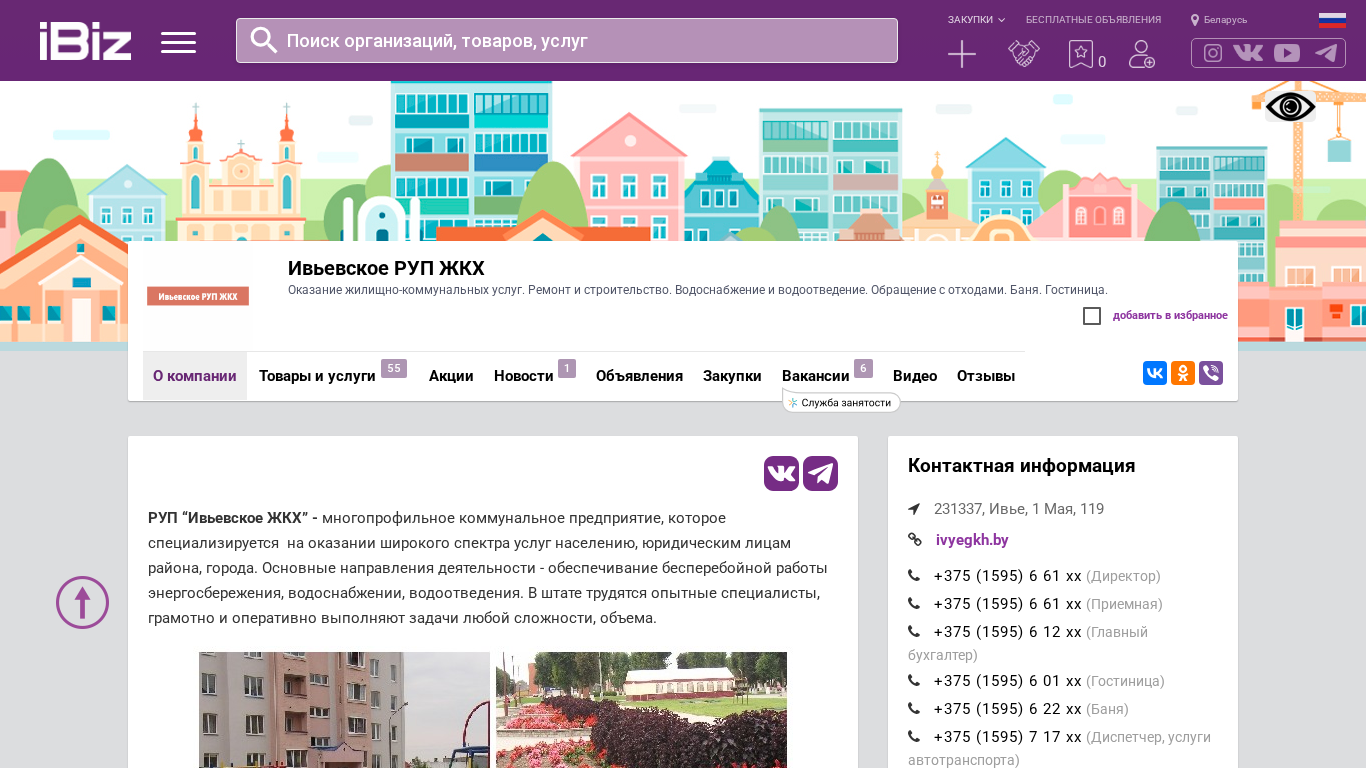This screenshot has width=1366, height=768.
Task: Click the magnifier search icon
Action: point(264,40)
